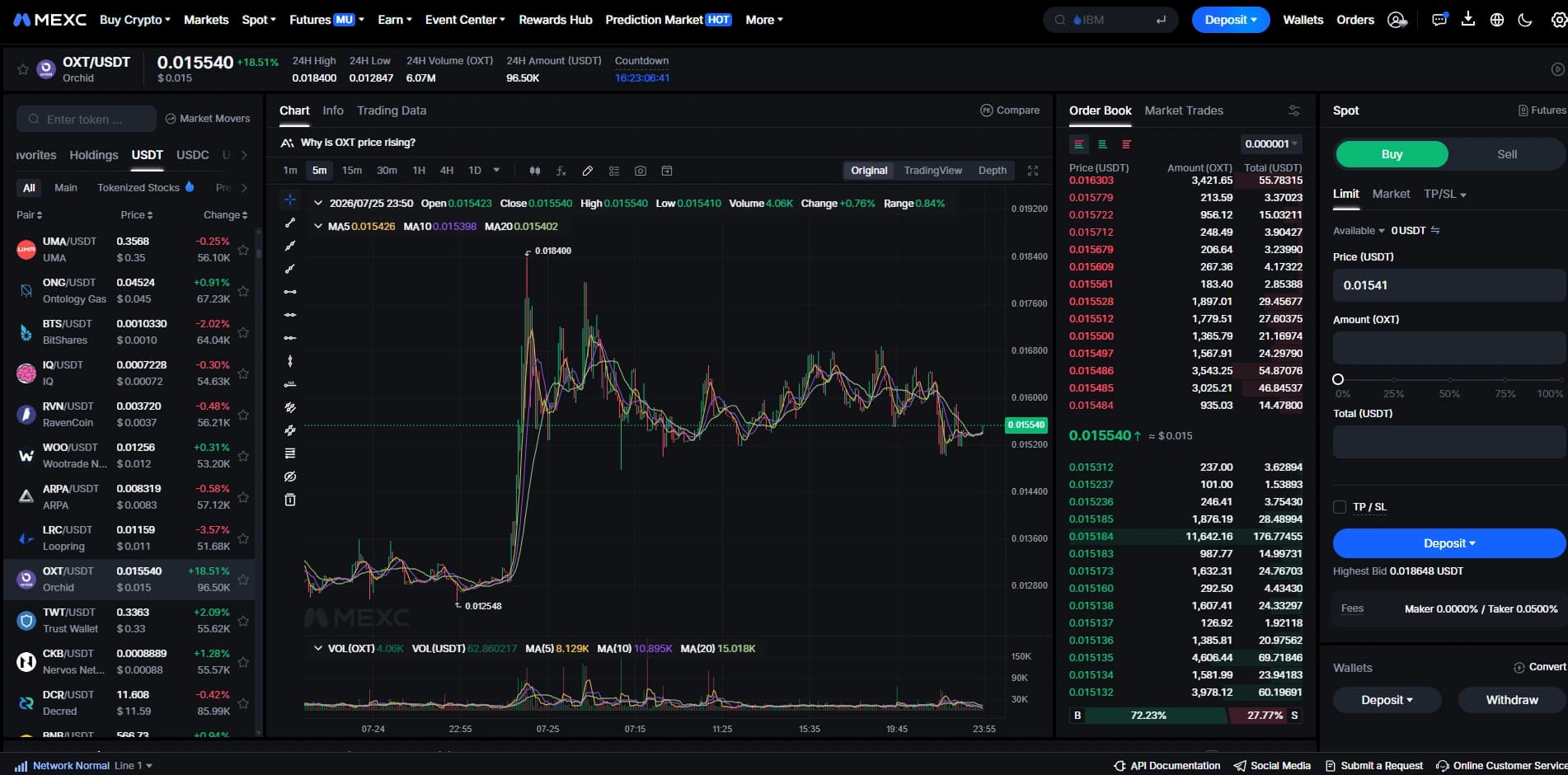The width and height of the screenshot is (1568, 775).
Task: Click the download app icon
Action: (1468, 20)
